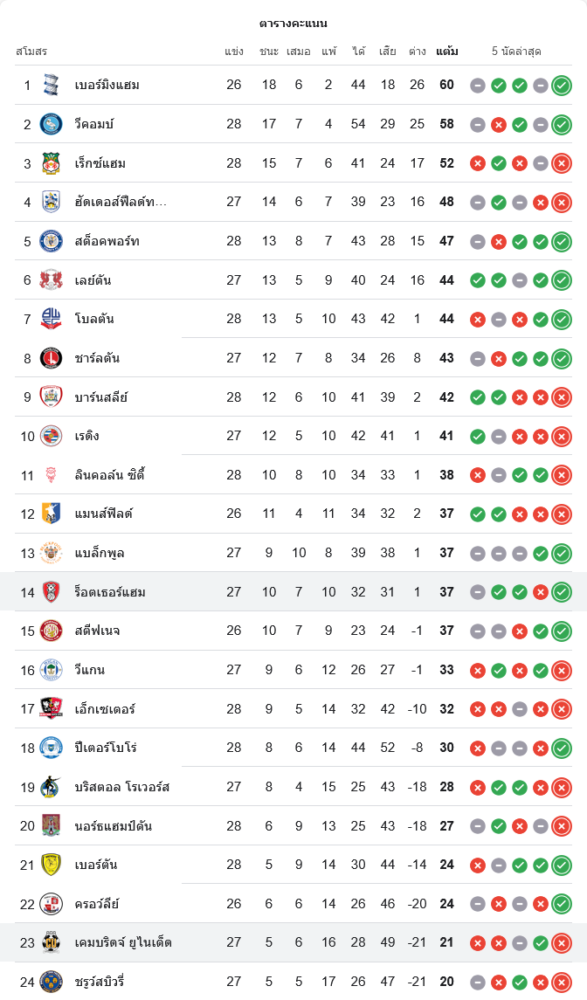Click Peterborough's latest win result circle
Screen dimensions: 587x1000
(x=561, y=748)
